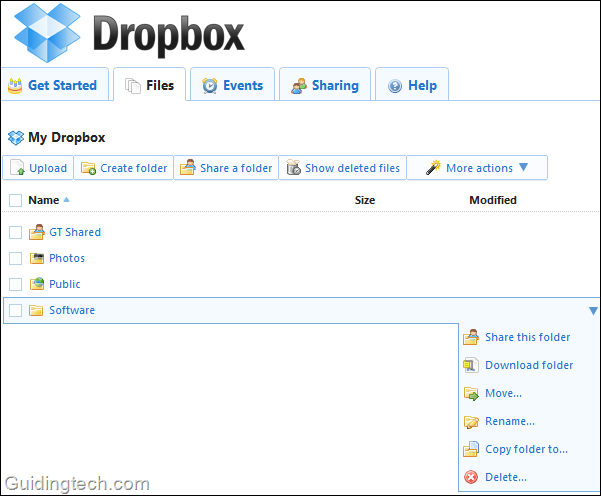The width and height of the screenshot is (601, 496).
Task: Click the Software row dropdown triangle
Action: [x=593, y=310]
